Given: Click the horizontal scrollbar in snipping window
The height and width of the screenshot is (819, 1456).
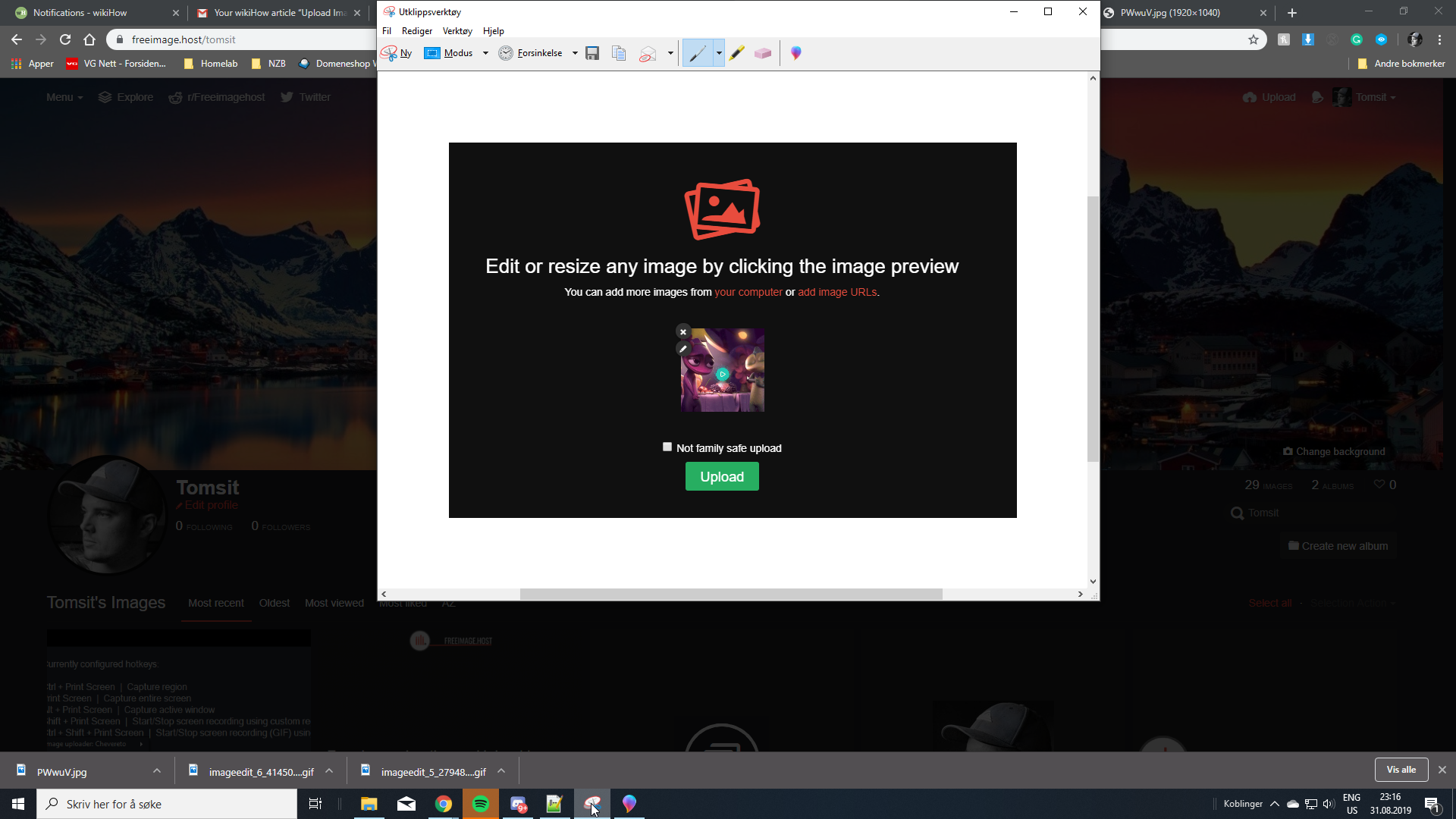Looking at the screenshot, I should [731, 595].
